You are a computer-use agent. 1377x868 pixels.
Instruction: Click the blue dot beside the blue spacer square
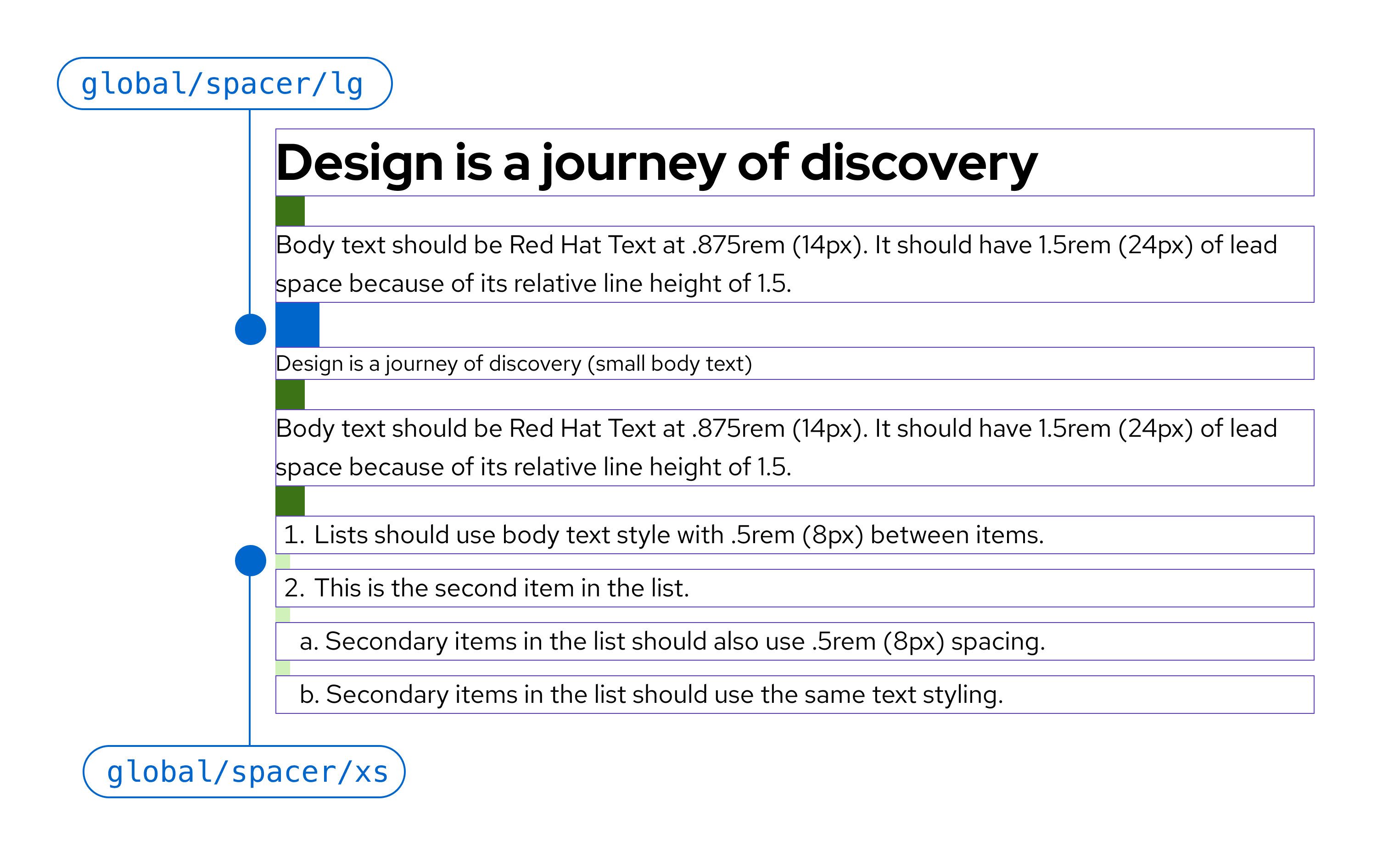pos(251,329)
